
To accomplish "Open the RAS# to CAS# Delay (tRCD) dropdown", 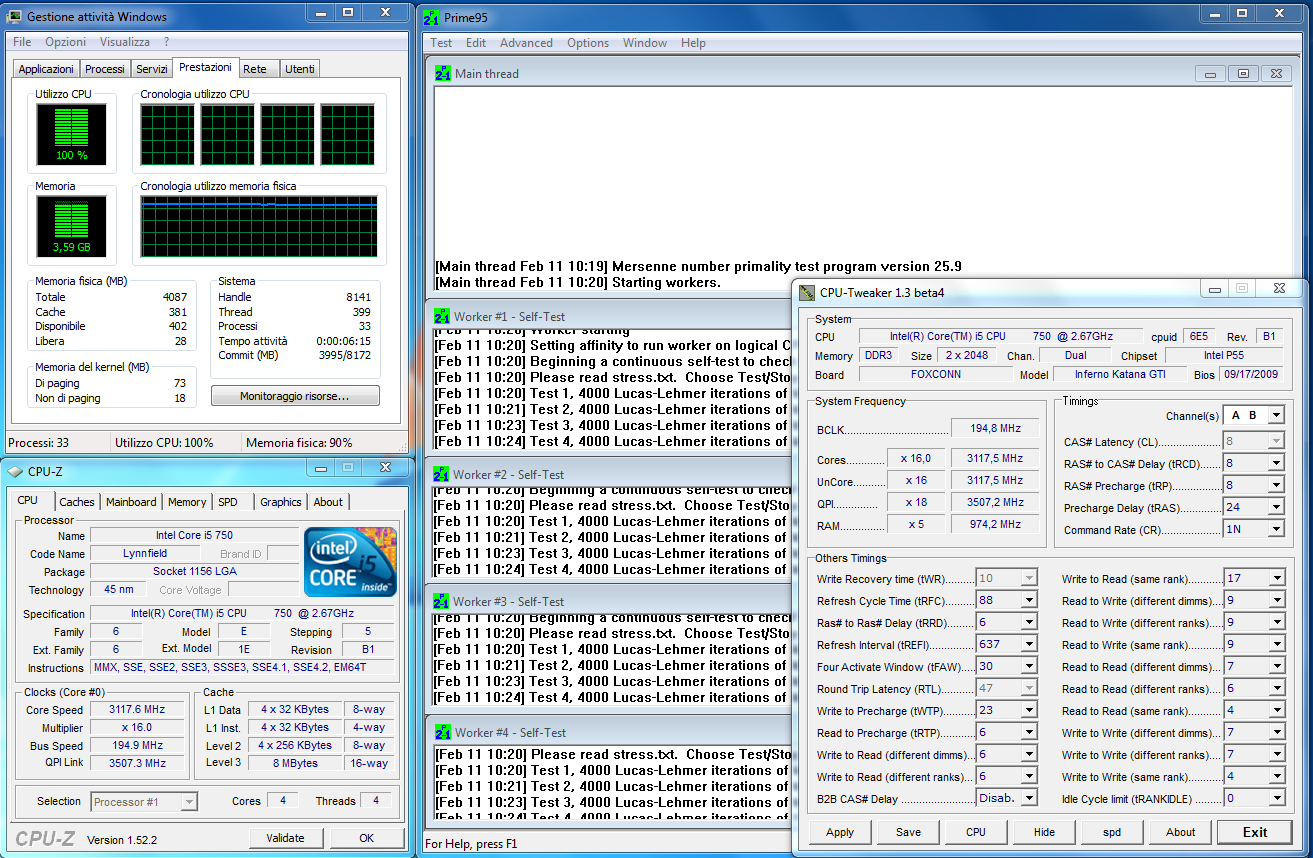I will coord(1275,463).
